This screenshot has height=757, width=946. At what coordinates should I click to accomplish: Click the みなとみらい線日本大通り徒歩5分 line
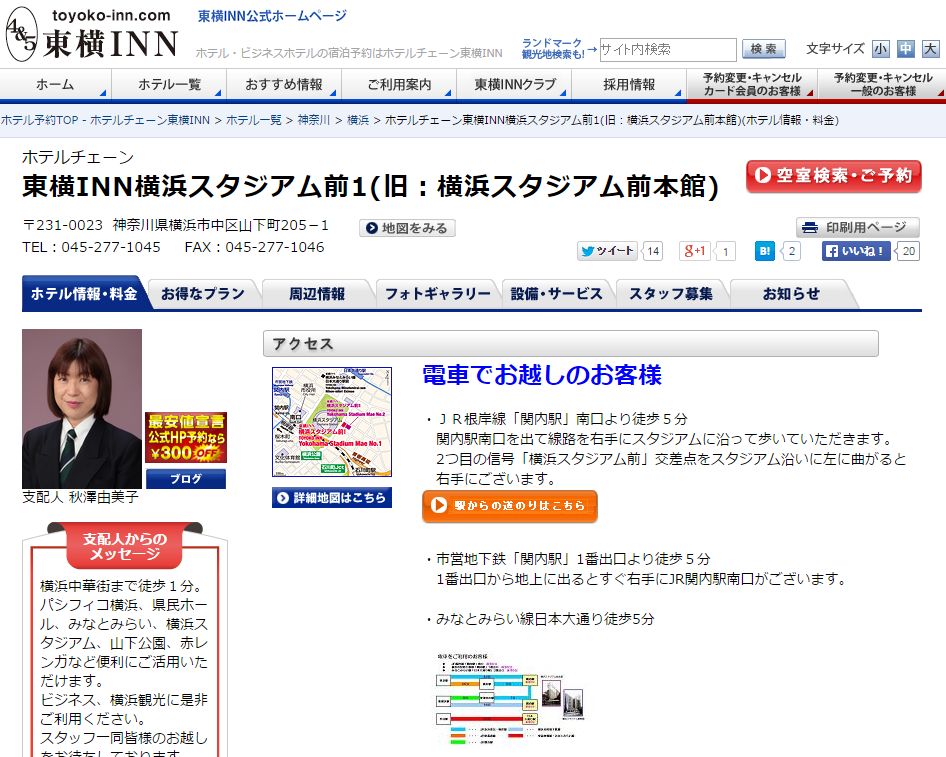point(541,619)
